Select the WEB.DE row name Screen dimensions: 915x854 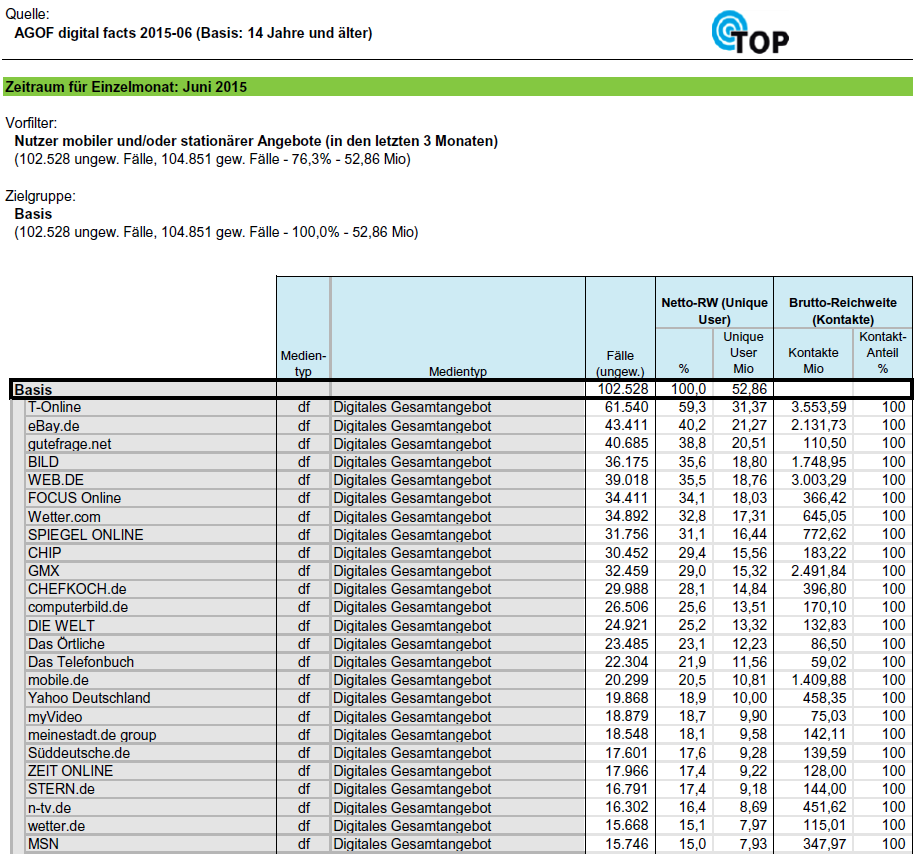[x=56, y=480]
